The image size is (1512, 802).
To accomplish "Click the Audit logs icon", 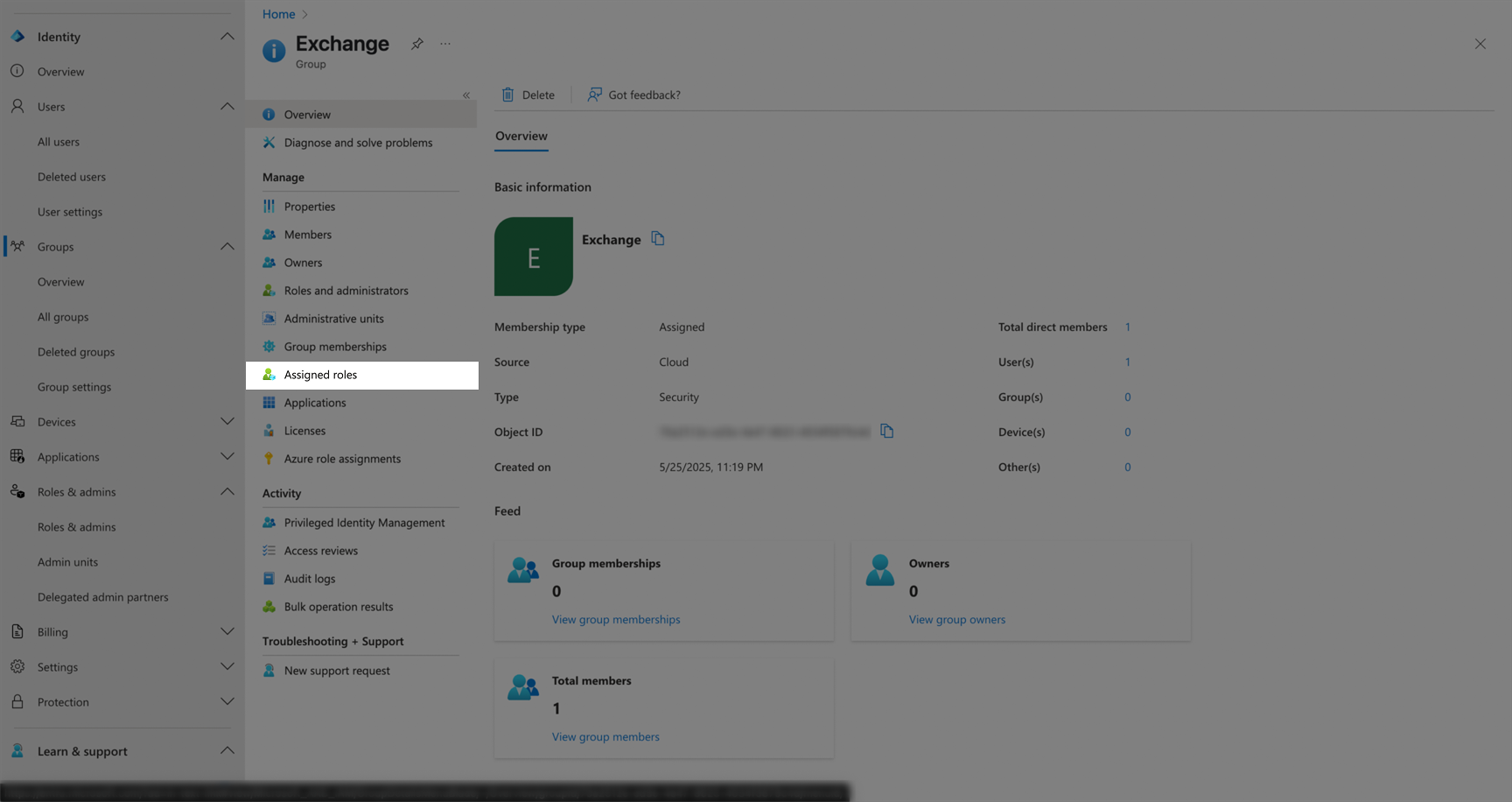I will pyautogui.click(x=269, y=579).
